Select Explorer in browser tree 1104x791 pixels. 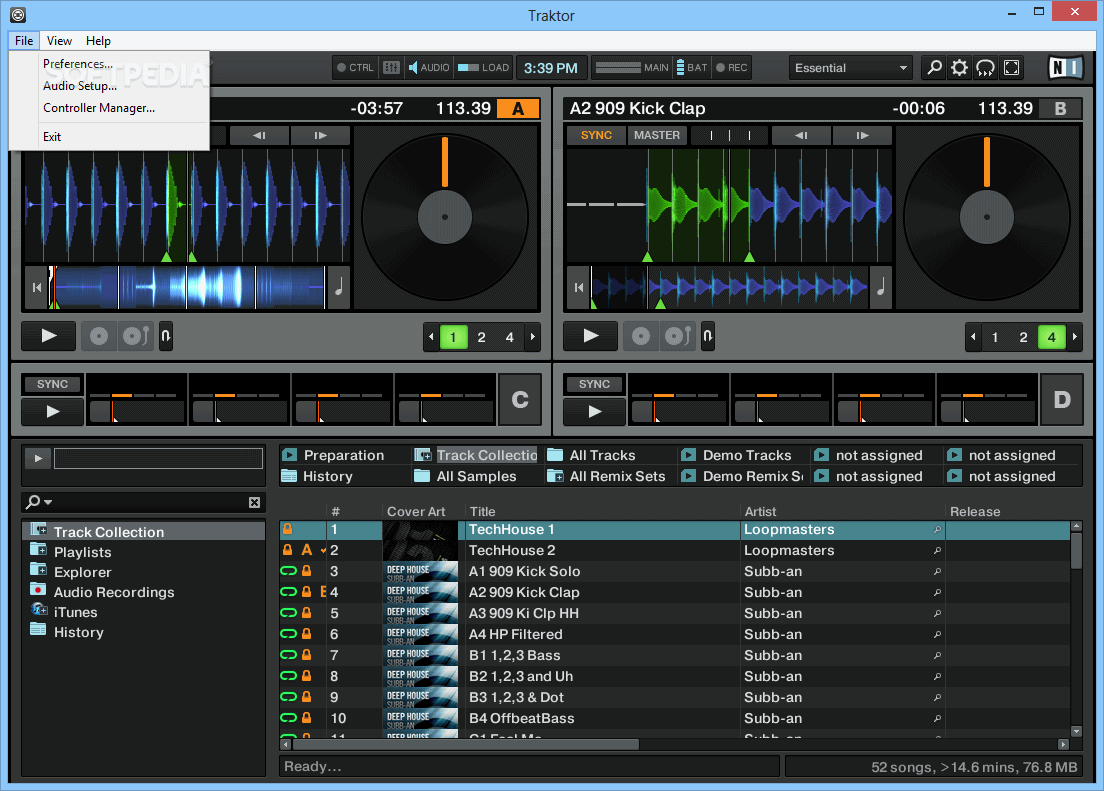tap(83, 572)
